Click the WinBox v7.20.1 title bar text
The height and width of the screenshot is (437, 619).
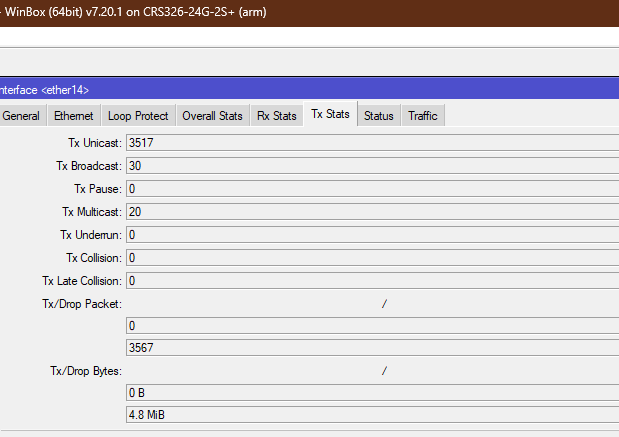pyautogui.click(x=135, y=12)
